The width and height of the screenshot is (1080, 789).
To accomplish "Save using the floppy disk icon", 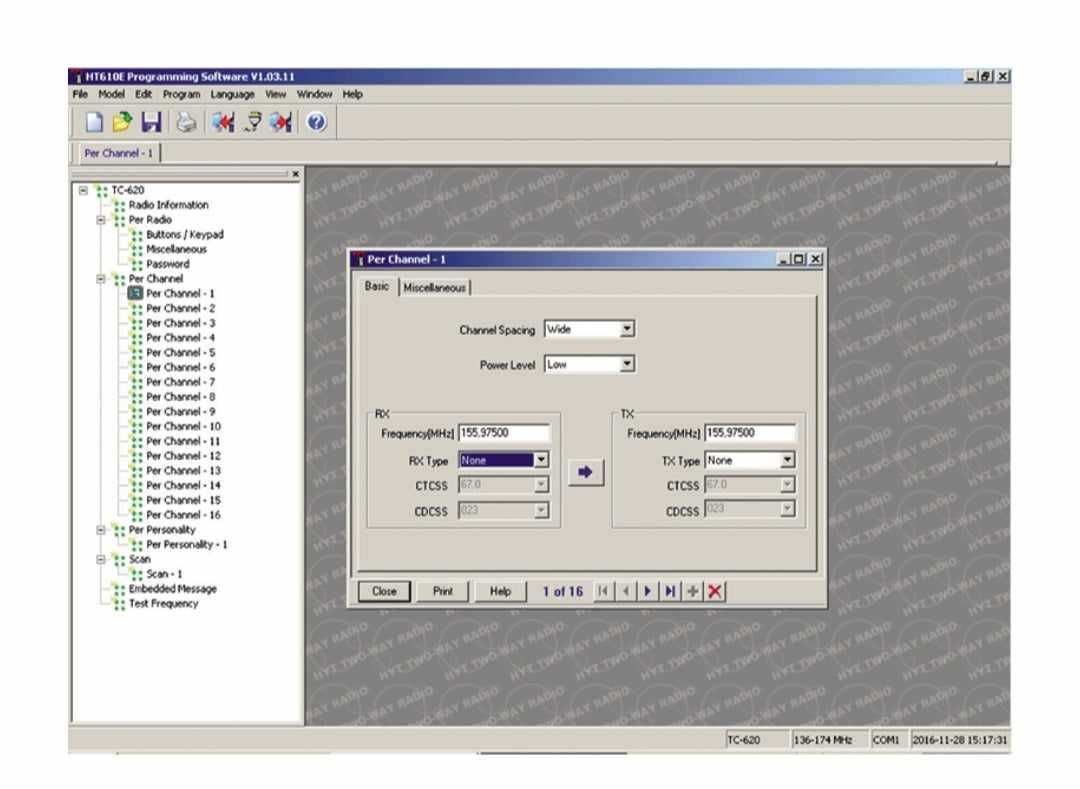I will tap(151, 123).
